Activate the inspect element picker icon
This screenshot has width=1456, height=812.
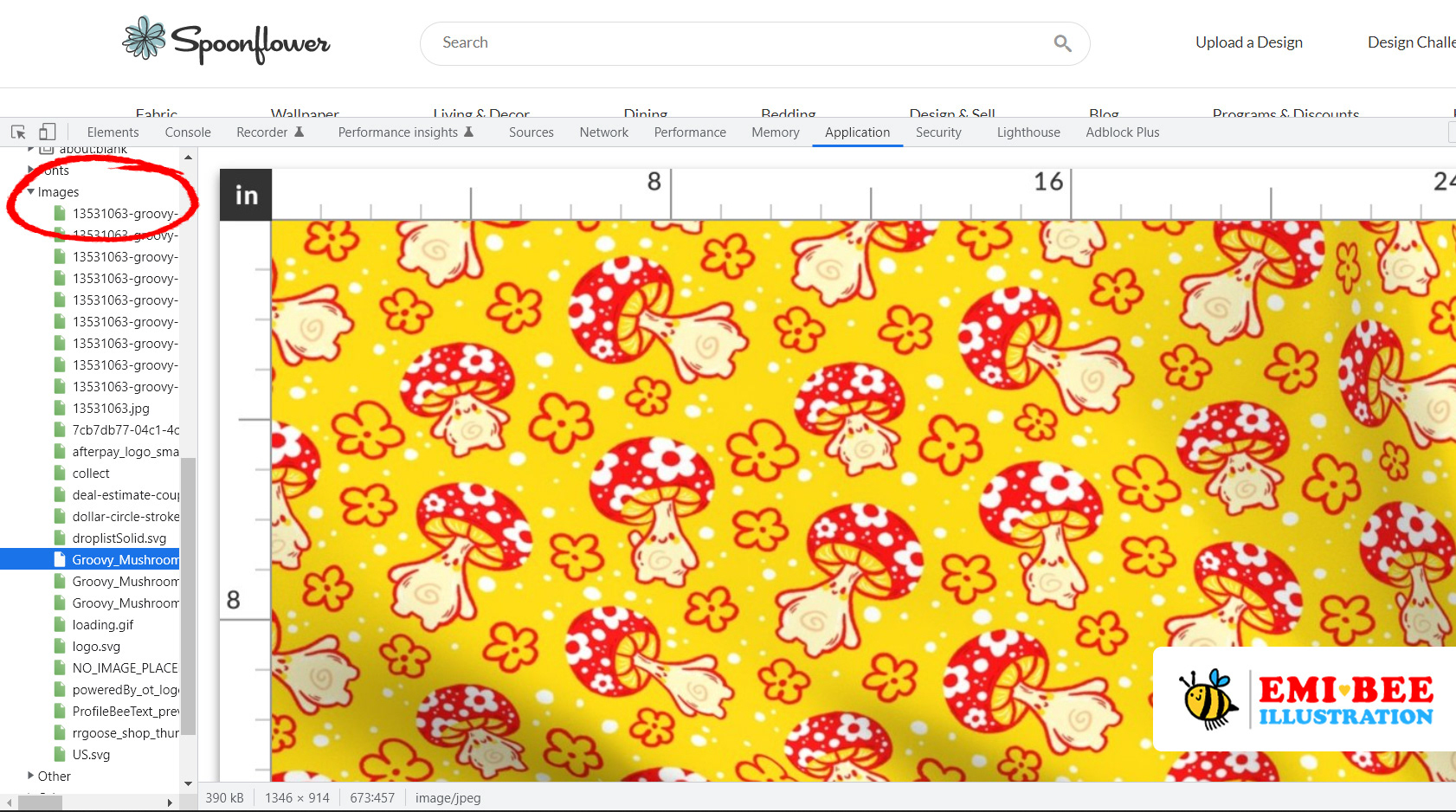[x=18, y=132]
